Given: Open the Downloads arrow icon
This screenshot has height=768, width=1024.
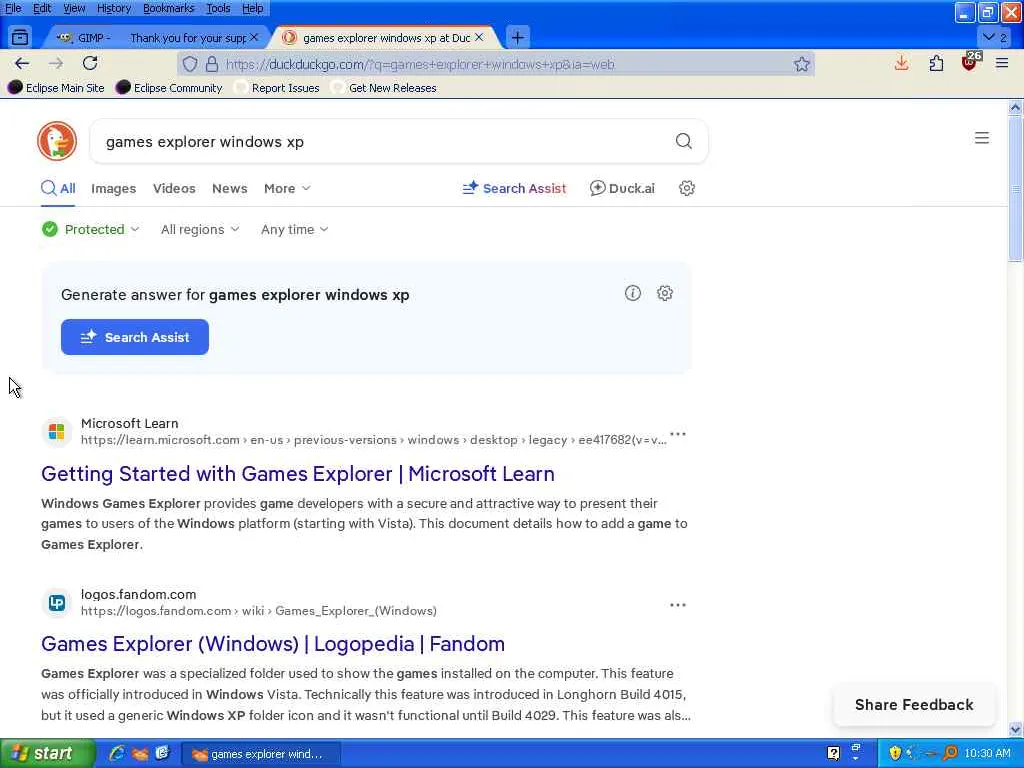Looking at the screenshot, I should pos(902,63).
